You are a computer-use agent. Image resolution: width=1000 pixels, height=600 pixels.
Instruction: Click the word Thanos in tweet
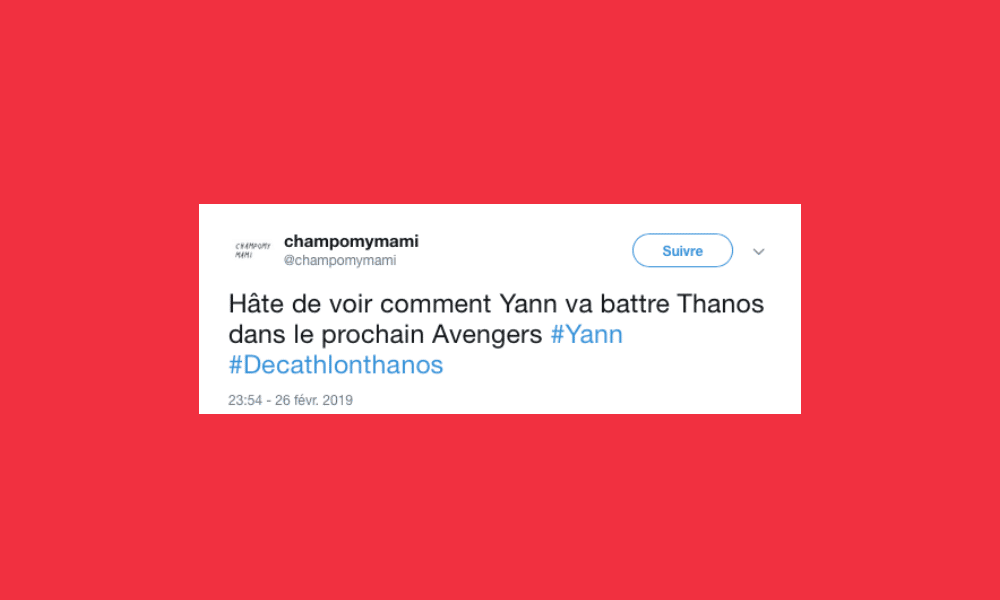coord(720,304)
